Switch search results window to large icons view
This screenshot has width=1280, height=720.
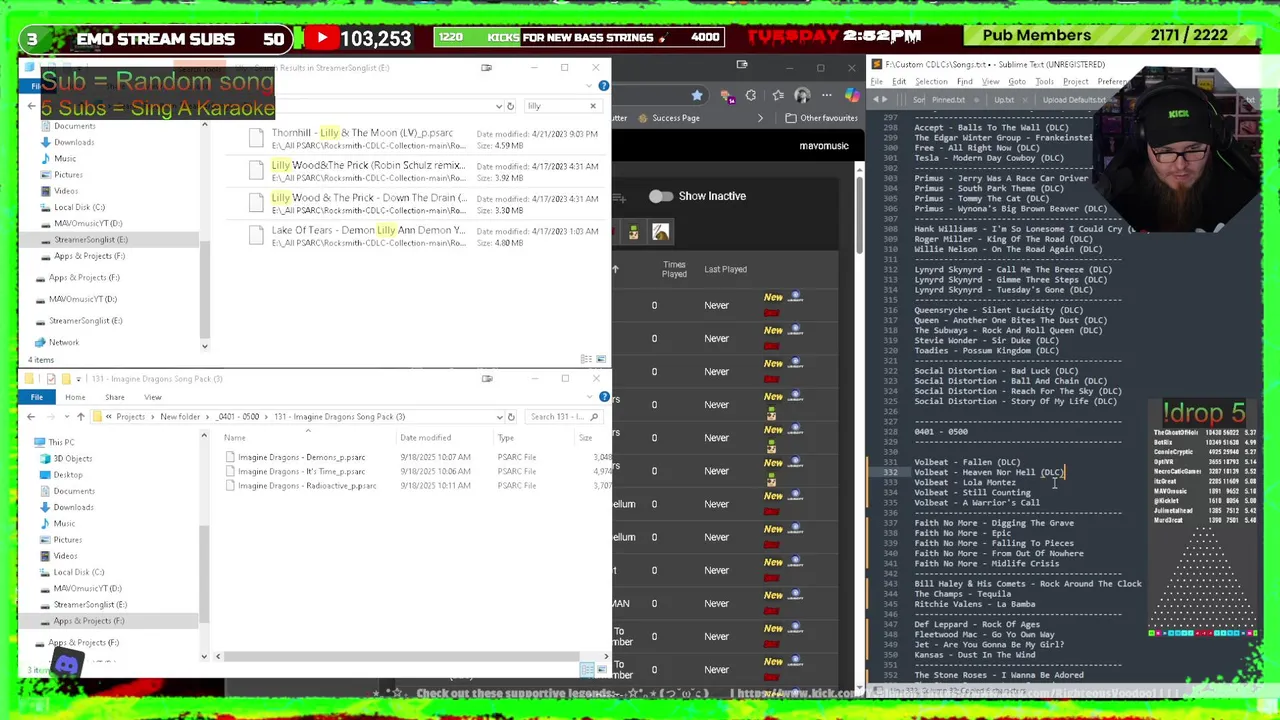601,359
